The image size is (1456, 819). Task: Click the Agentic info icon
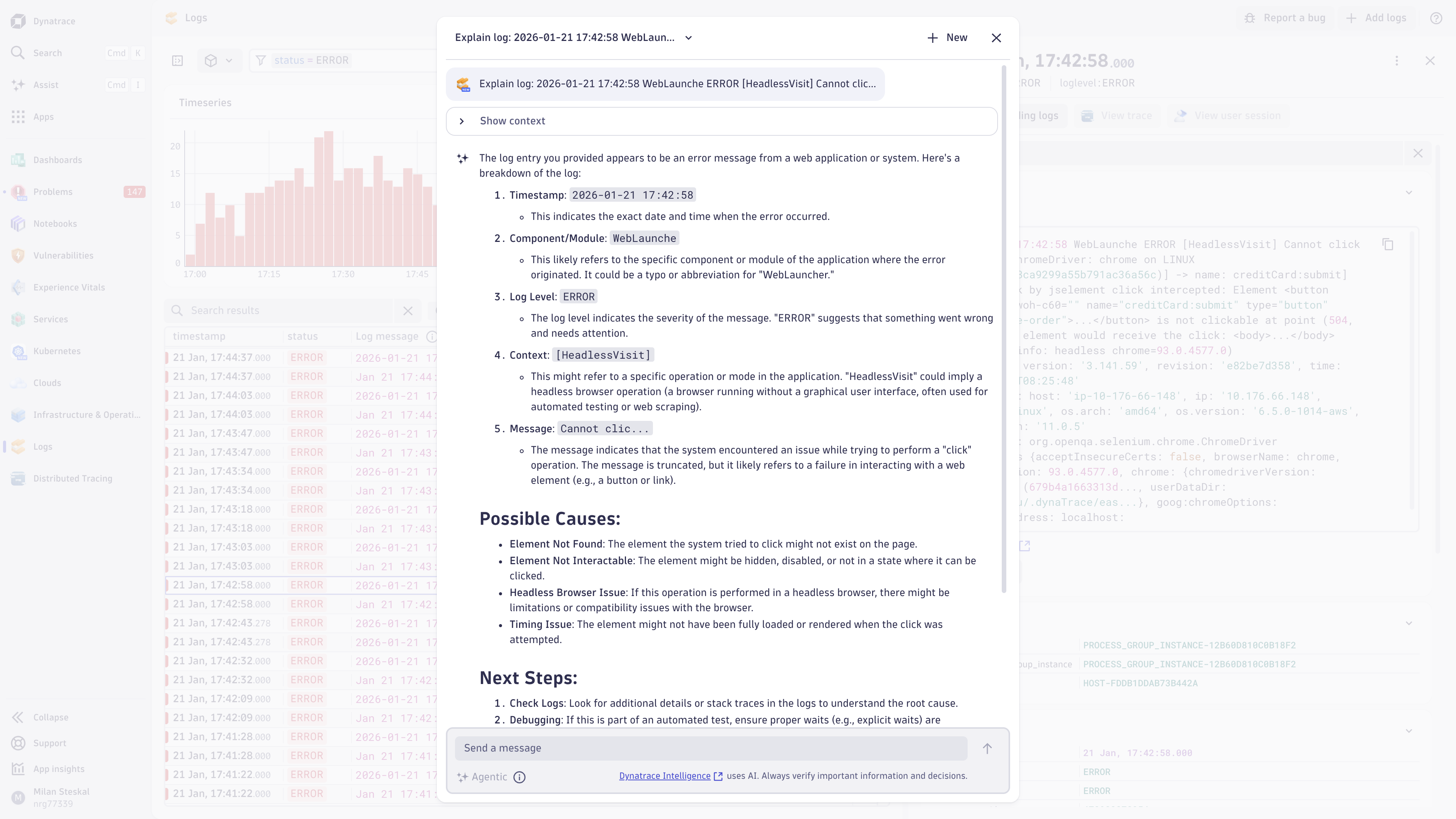[519, 777]
